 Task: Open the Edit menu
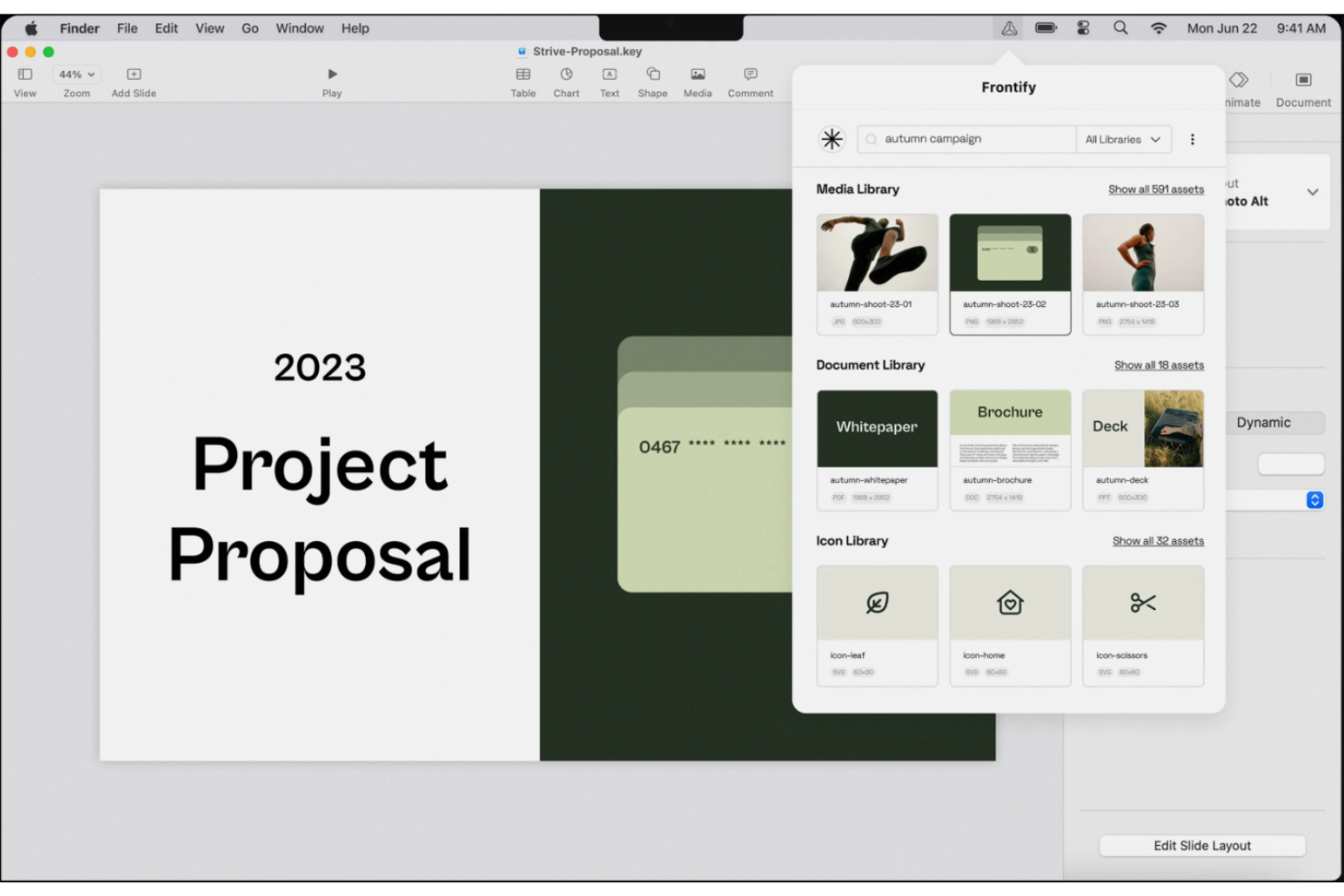(x=166, y=28)
